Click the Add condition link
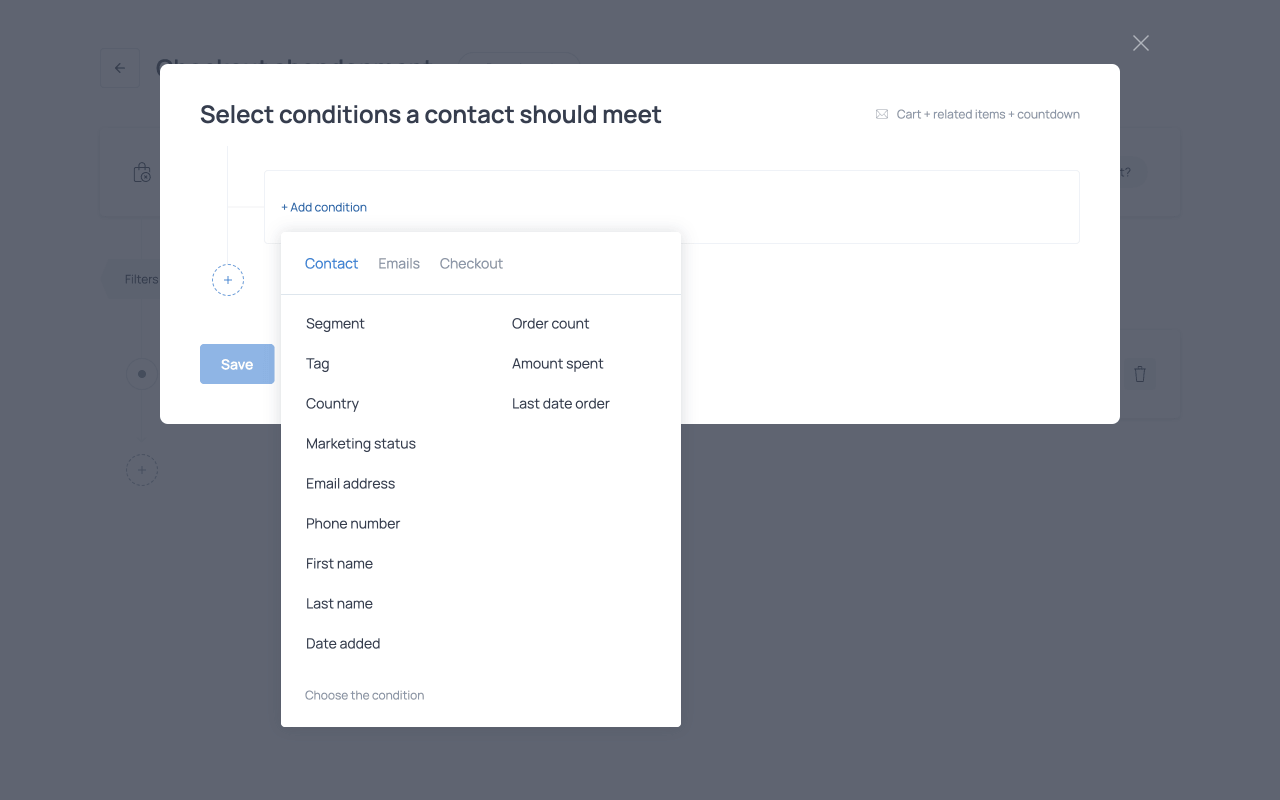The image size is (1280, 800). click(324, 207)
